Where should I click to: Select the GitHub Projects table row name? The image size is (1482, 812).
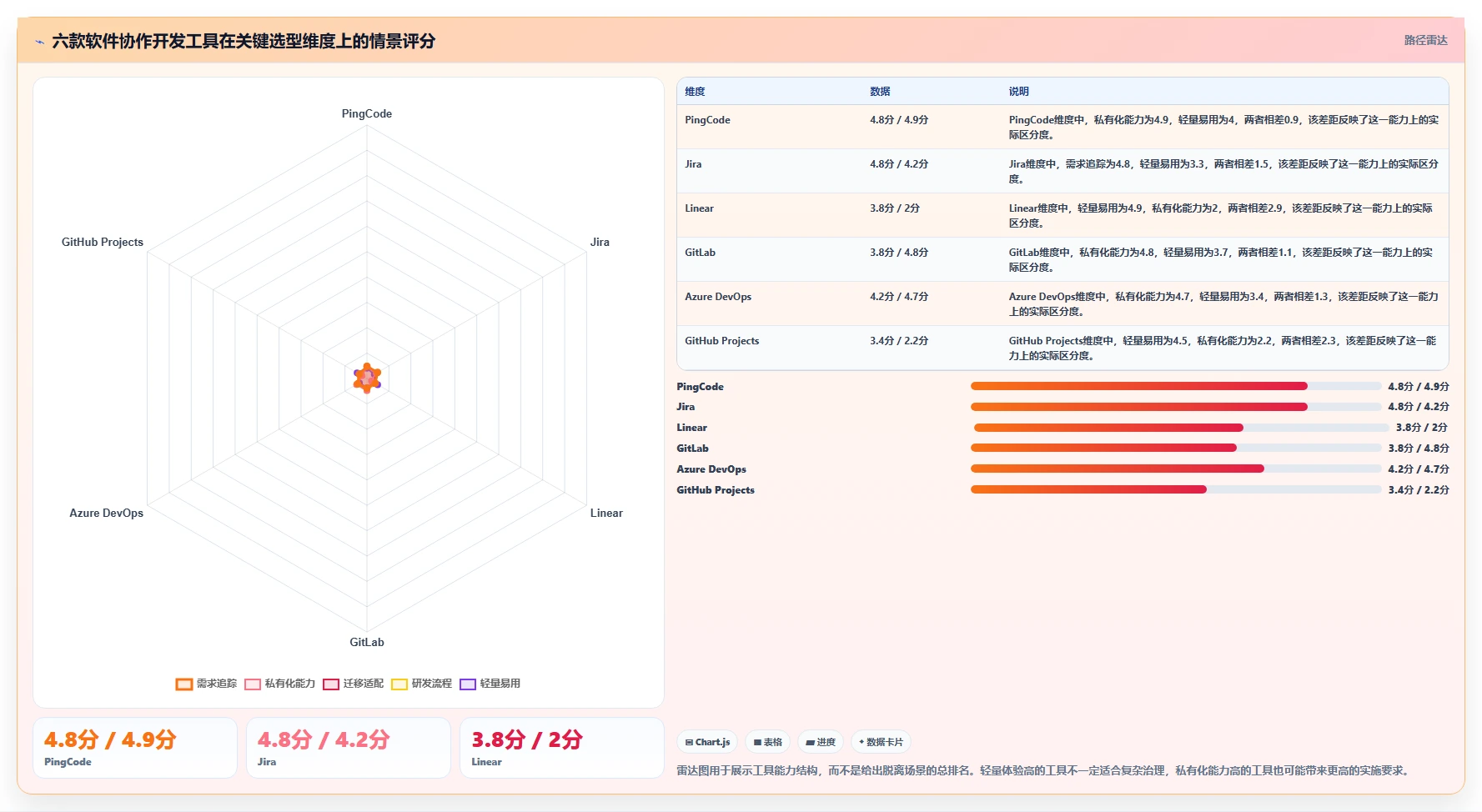(721, 341)
